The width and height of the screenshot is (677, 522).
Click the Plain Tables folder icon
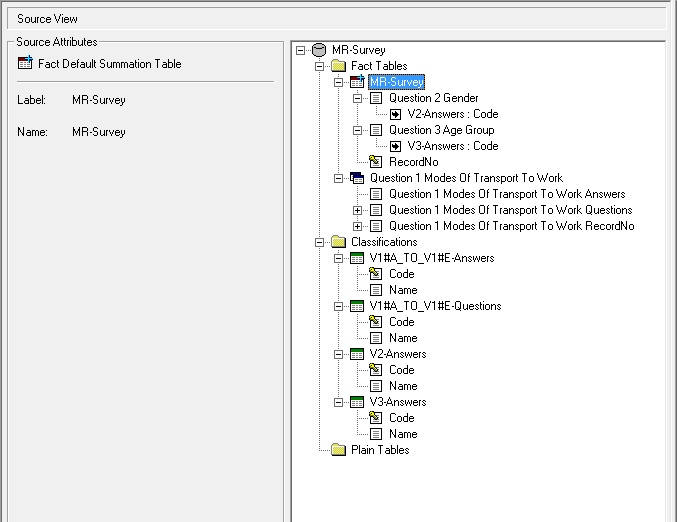tap(338, 450)
